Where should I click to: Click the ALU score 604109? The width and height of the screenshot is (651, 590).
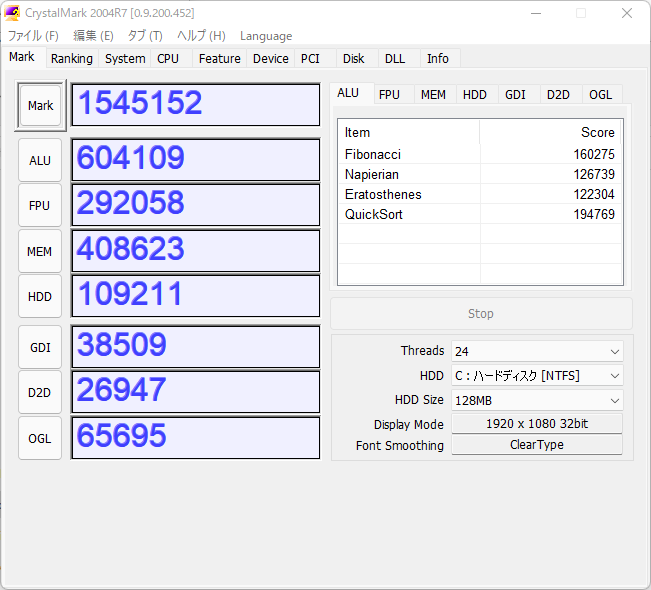pyautogui.click(x=196, y=160)
